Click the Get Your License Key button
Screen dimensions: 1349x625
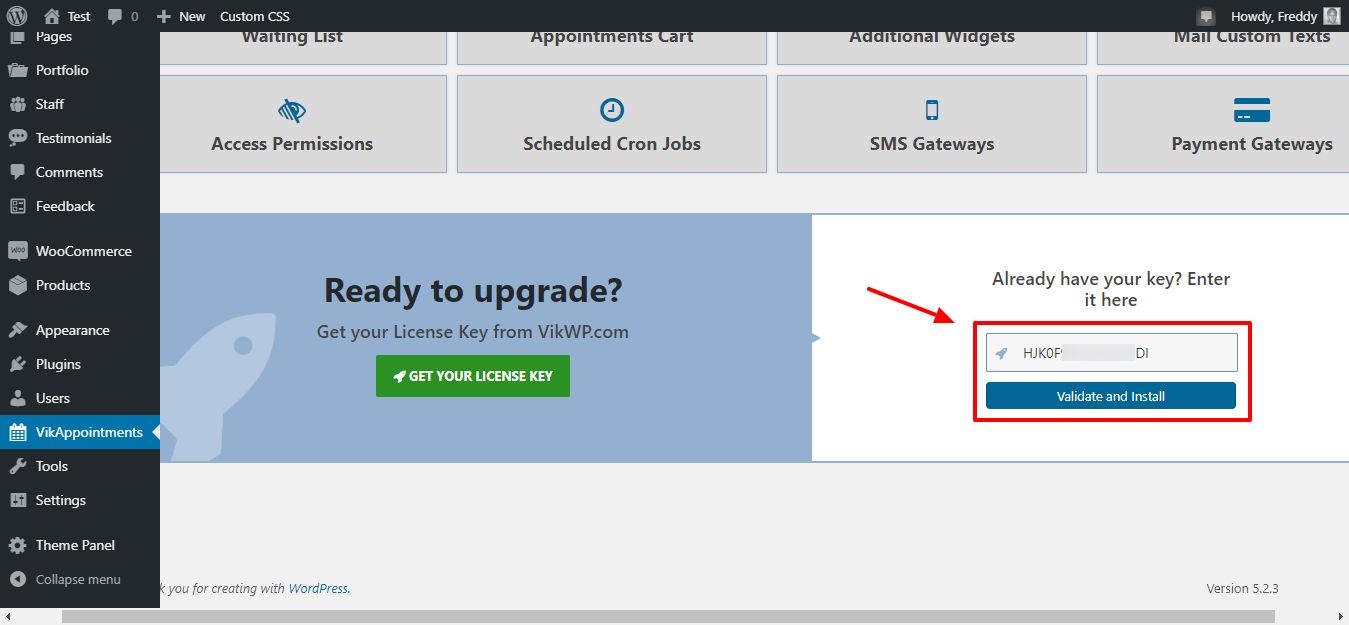click(473, 376)
